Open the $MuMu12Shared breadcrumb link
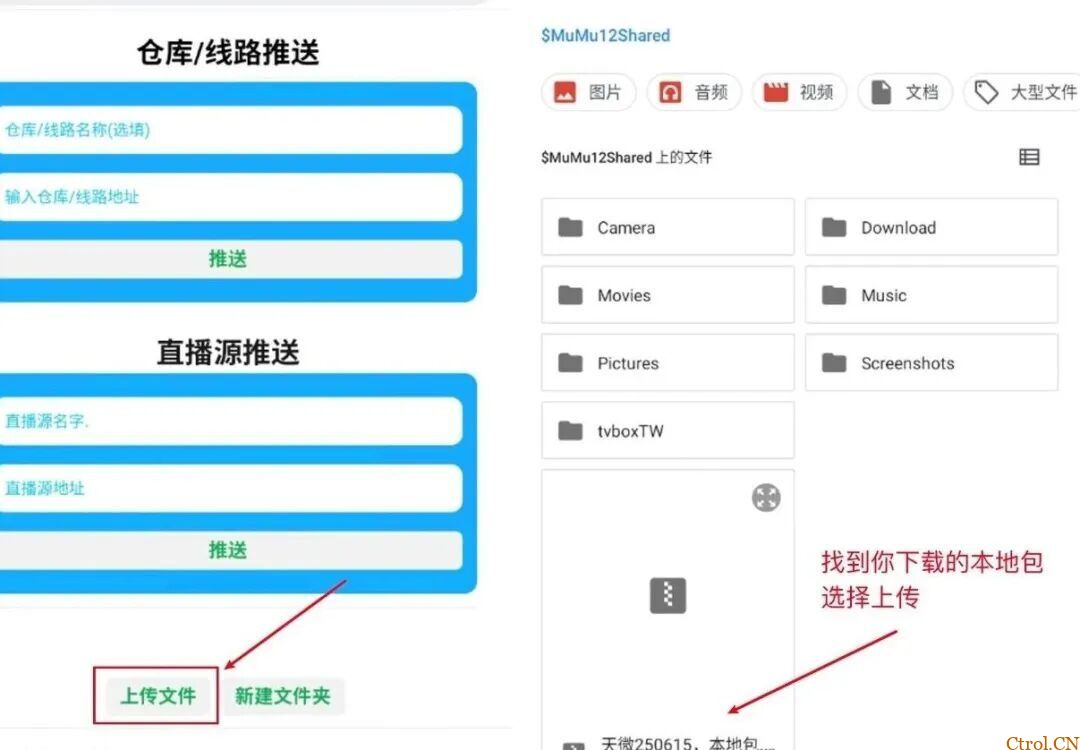Image resolution: width=1080 pixels, height=750 pixels. [x=605, y=36]
